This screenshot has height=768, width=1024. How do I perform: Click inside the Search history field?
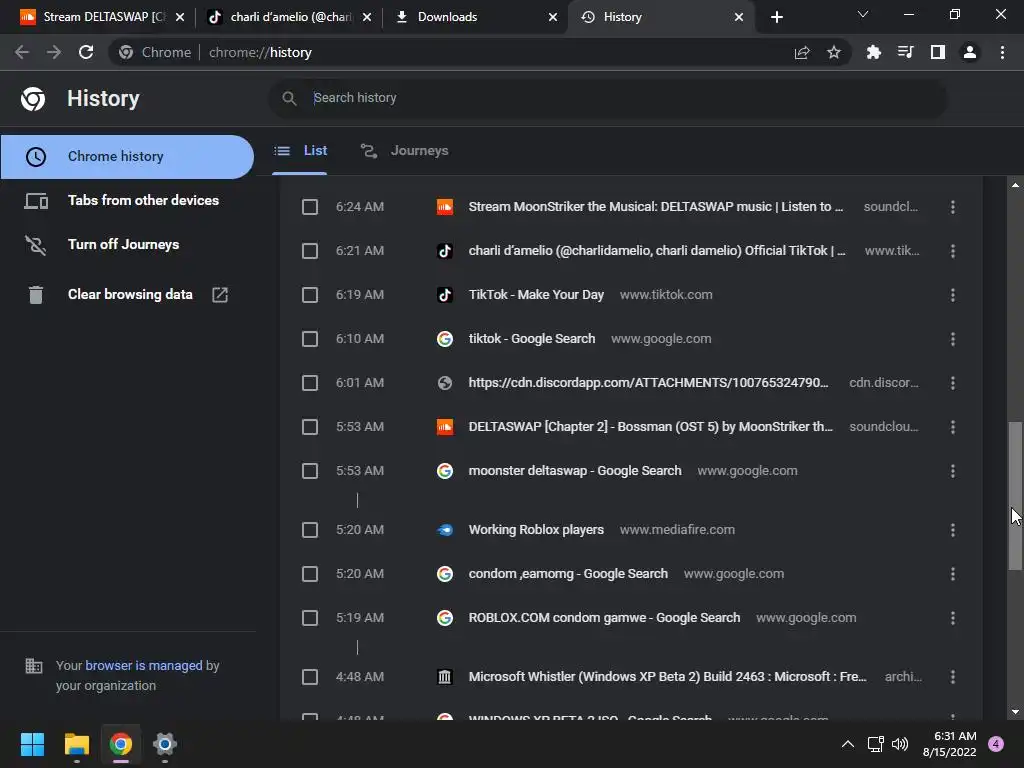point(607,98)
